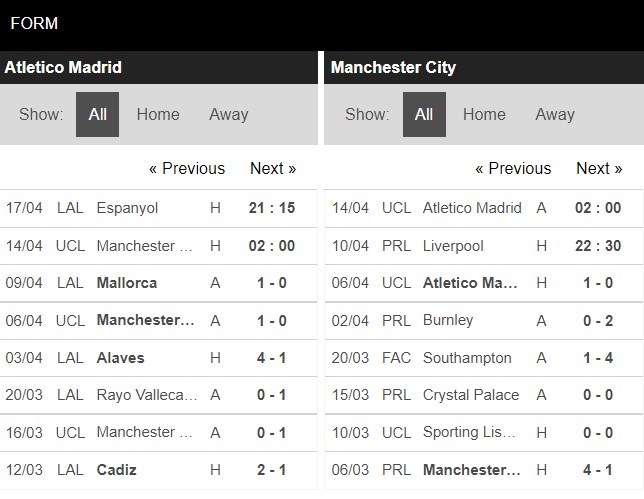The height and width of the screenshot is (499, 644).
Task: Open the Cadiz match on 12/03
Action: coord(159,470)
